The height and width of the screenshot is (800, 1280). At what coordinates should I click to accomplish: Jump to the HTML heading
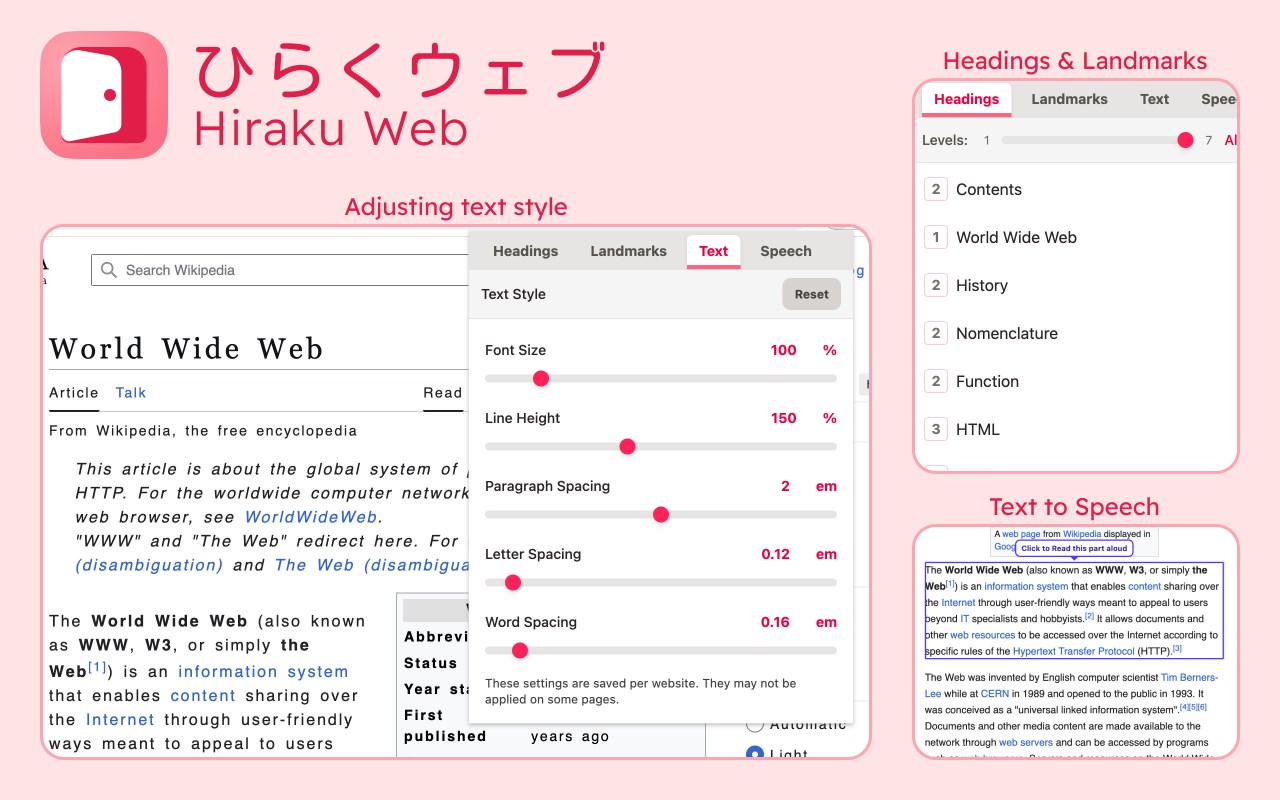pyautogui.click(x=978, y=429)
